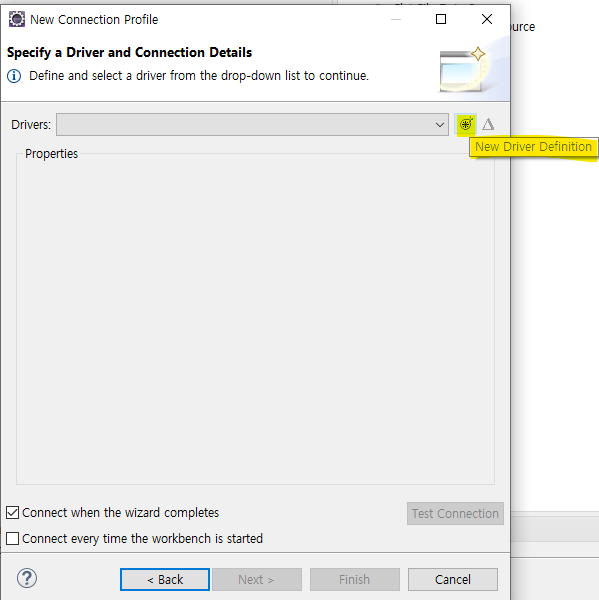Screen dimensions: 599x600
Task: Click the Test Connection button
Action: (x=455, y=514)
